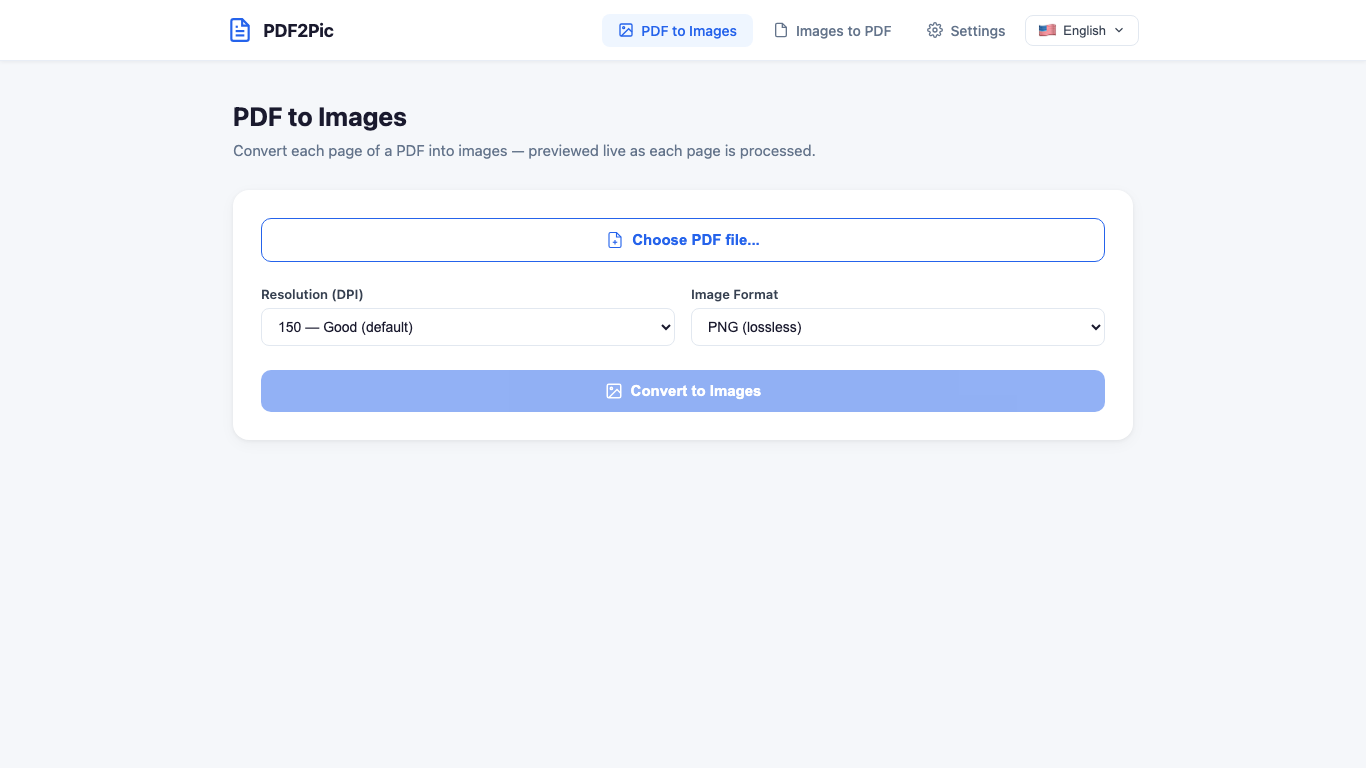Open the PDF to Images tab
Screen dimensions: 1366x768
[x=677, y=30]
